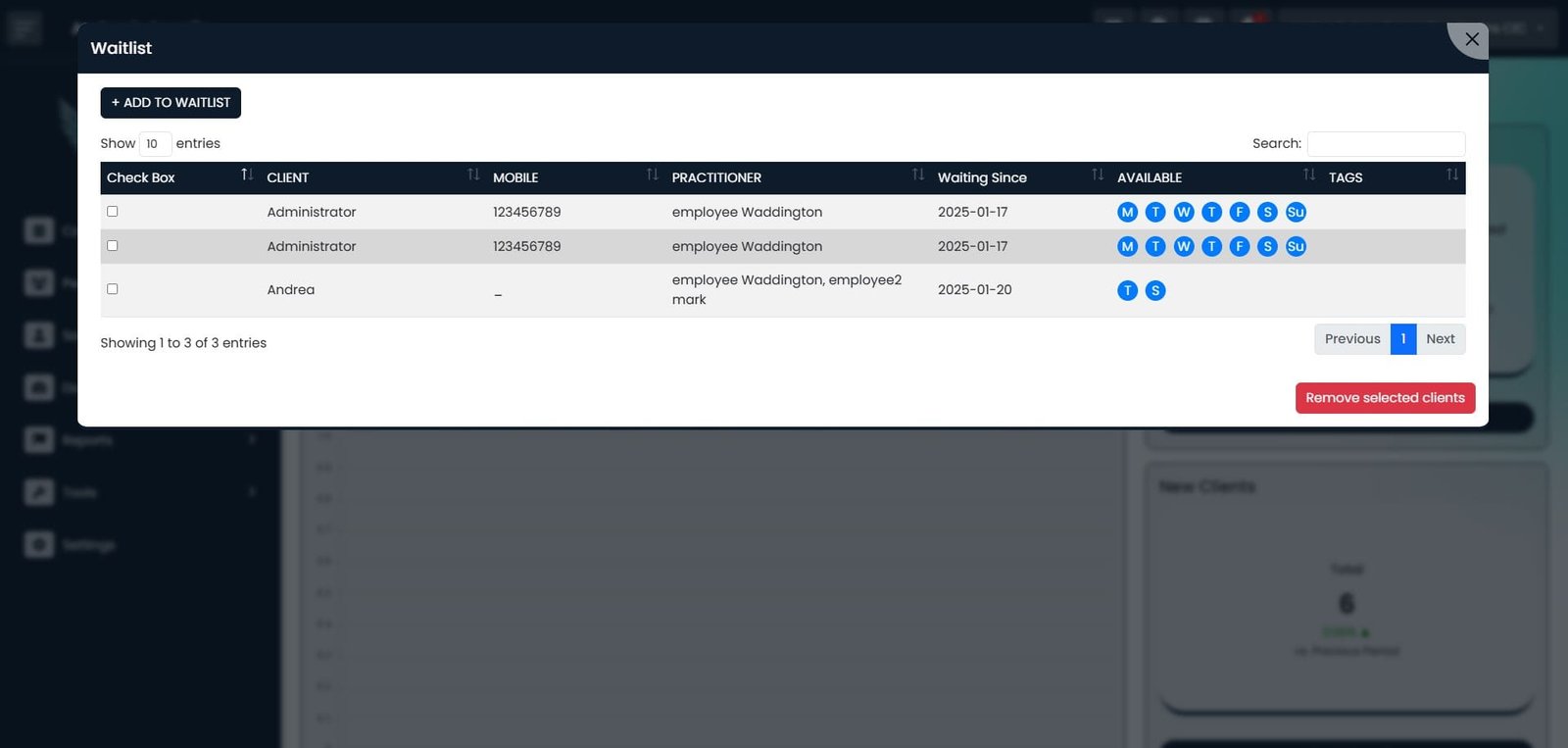Viewport: 1568px width, 748px height.
Task: Go to page 1 in pagination
Action: [x=1403, y=339]
